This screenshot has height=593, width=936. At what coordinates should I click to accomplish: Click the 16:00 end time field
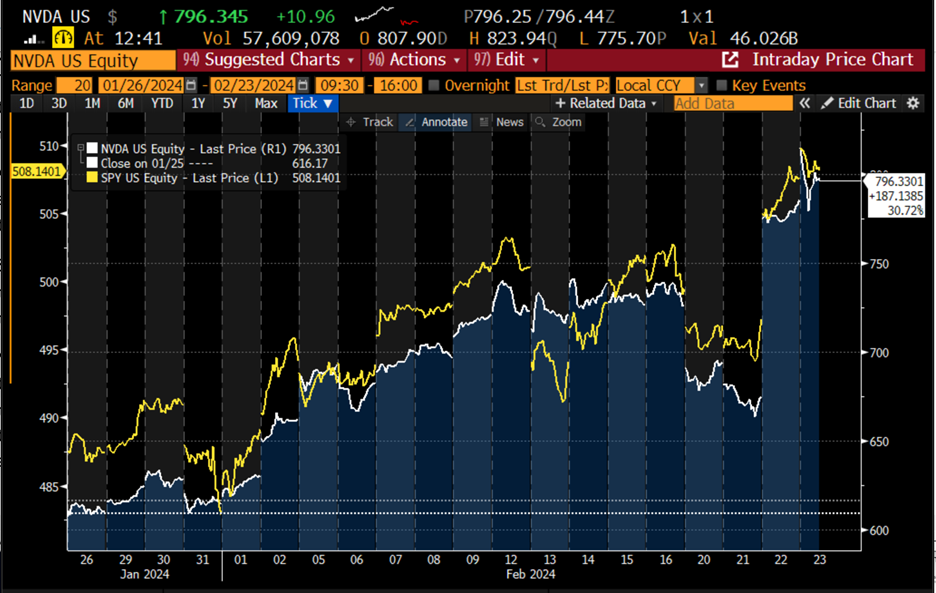point(398,85)
